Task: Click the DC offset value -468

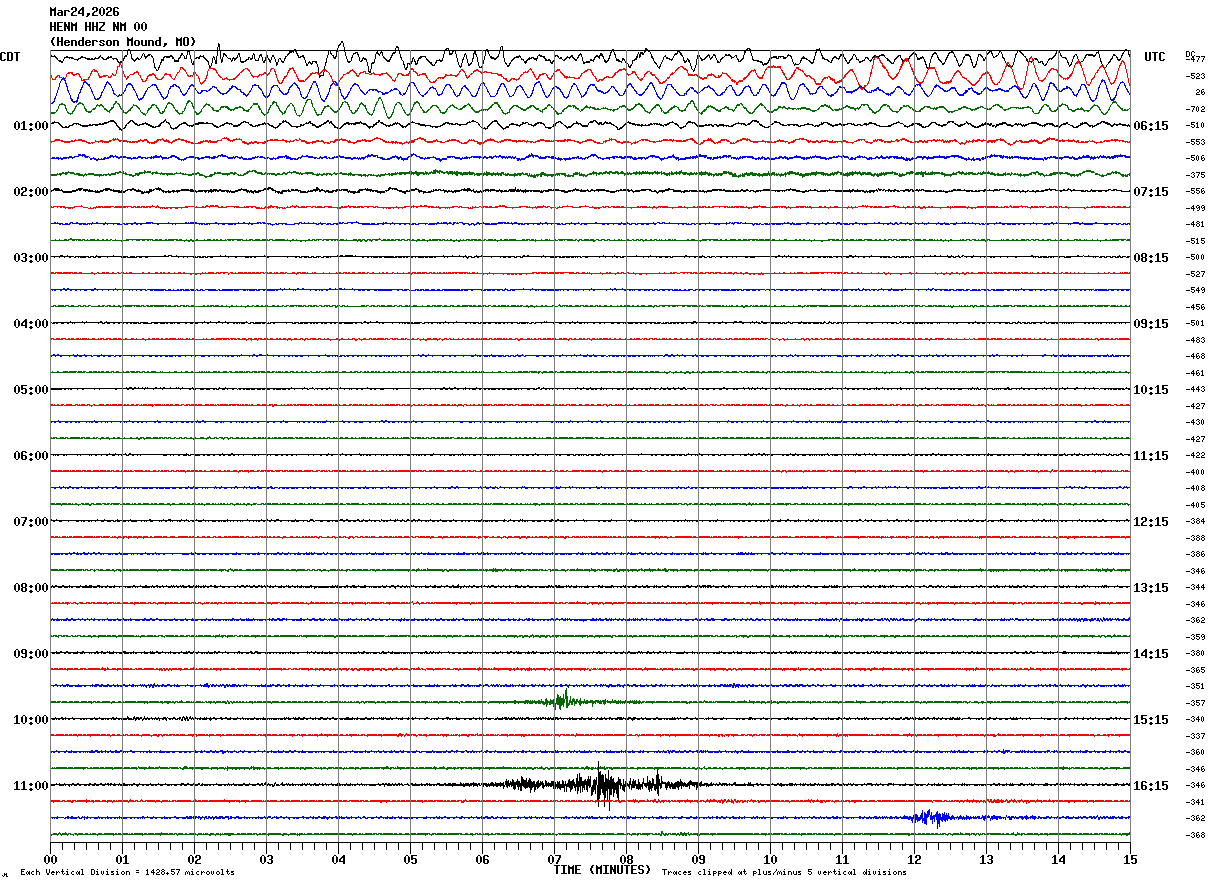Action: pyautogui.click(x=1195, y=356)
